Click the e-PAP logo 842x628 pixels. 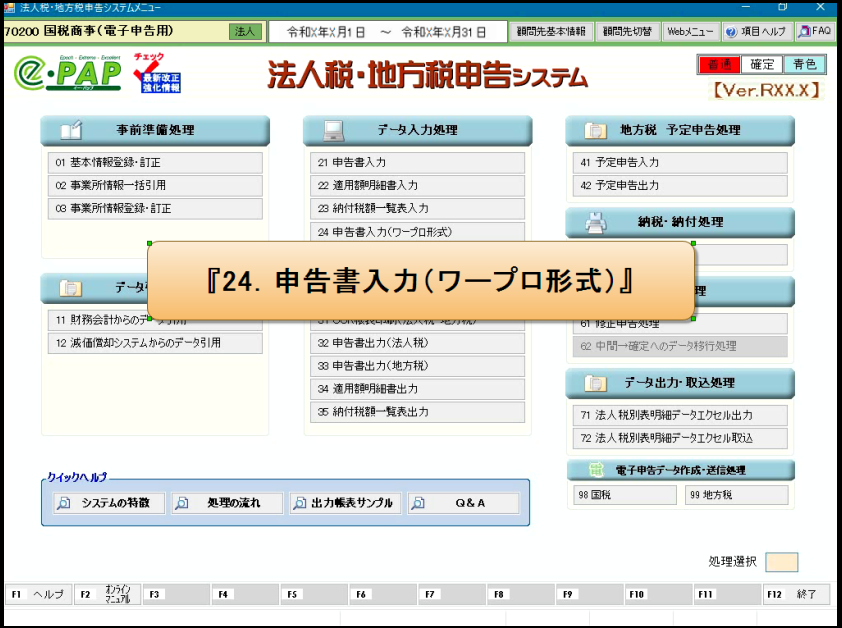pyautogui.click(x=67, y=74)
